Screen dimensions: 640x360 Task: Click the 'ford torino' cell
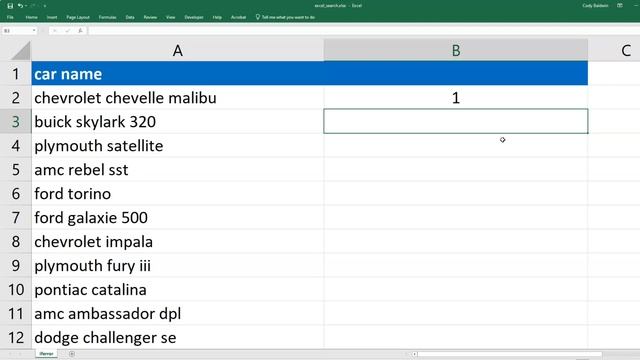tap(178, 194)
